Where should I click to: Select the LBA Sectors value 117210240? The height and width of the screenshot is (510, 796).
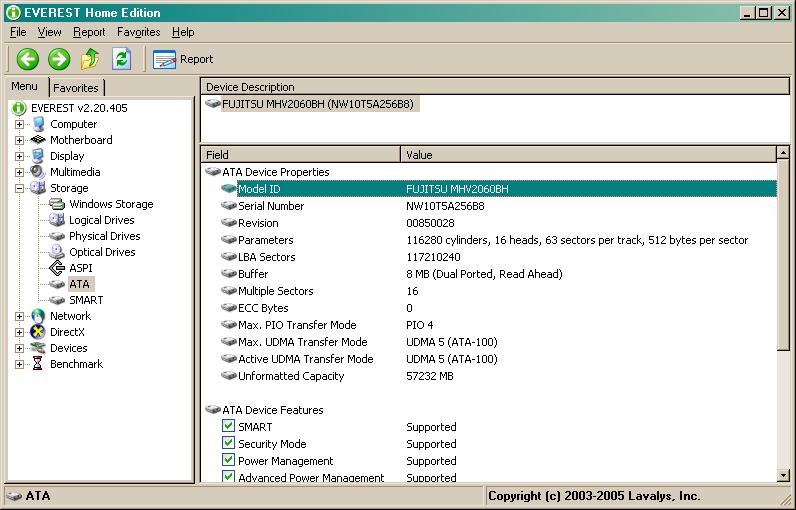pyautogui.click(x=433, y=257)
